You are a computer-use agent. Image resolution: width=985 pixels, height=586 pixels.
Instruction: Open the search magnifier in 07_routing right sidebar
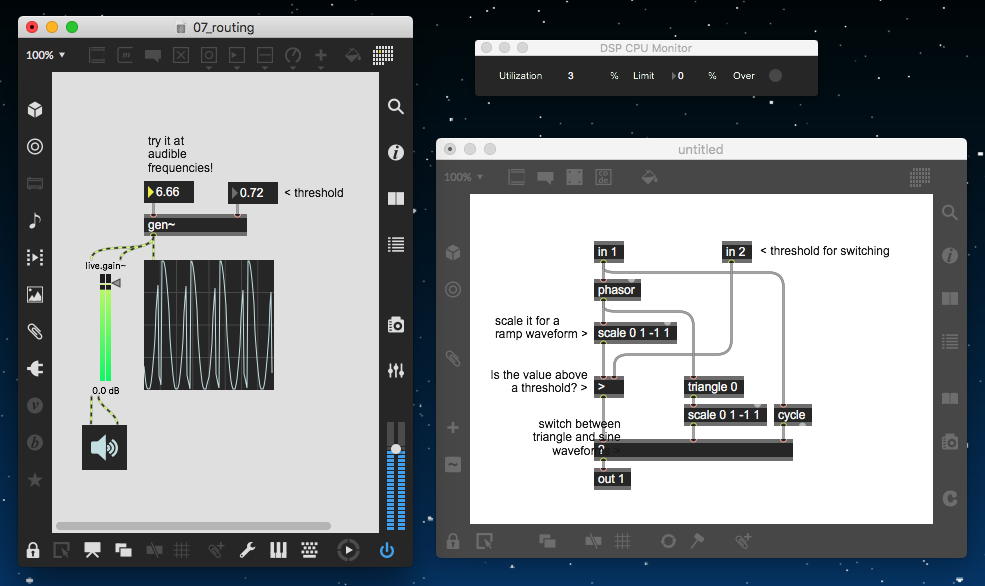point(396,106)
